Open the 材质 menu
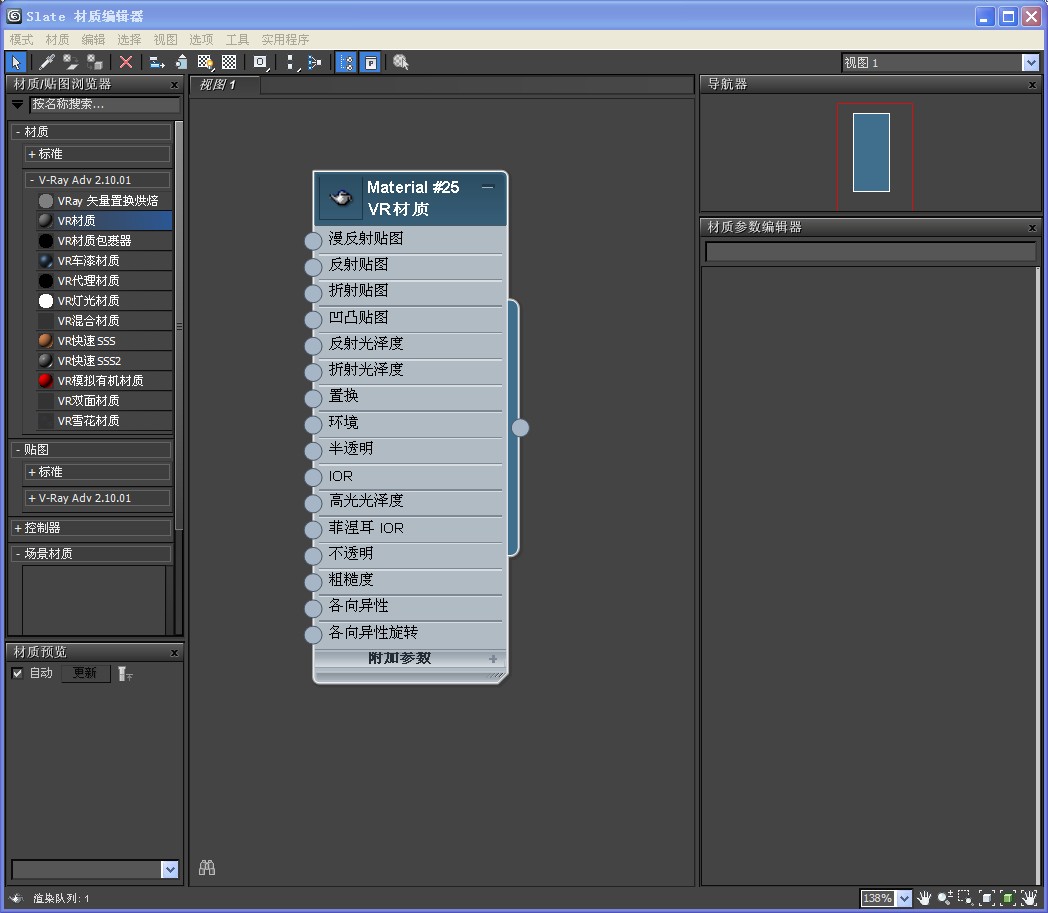This screenshot has width=1048, height=913. coord(57,39)
